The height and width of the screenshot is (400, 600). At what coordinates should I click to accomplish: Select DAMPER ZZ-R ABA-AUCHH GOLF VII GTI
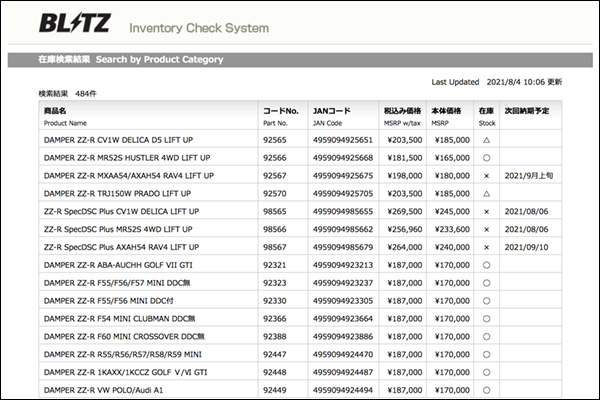118,265
